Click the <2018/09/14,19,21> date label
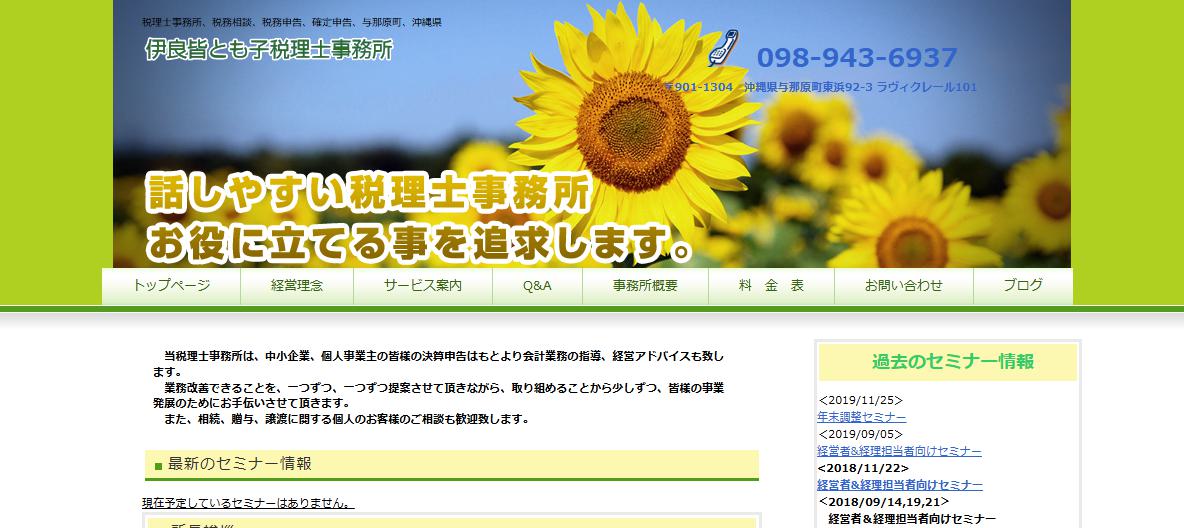The width and height of the screenshot is (1184, 528). pos(884,502)
